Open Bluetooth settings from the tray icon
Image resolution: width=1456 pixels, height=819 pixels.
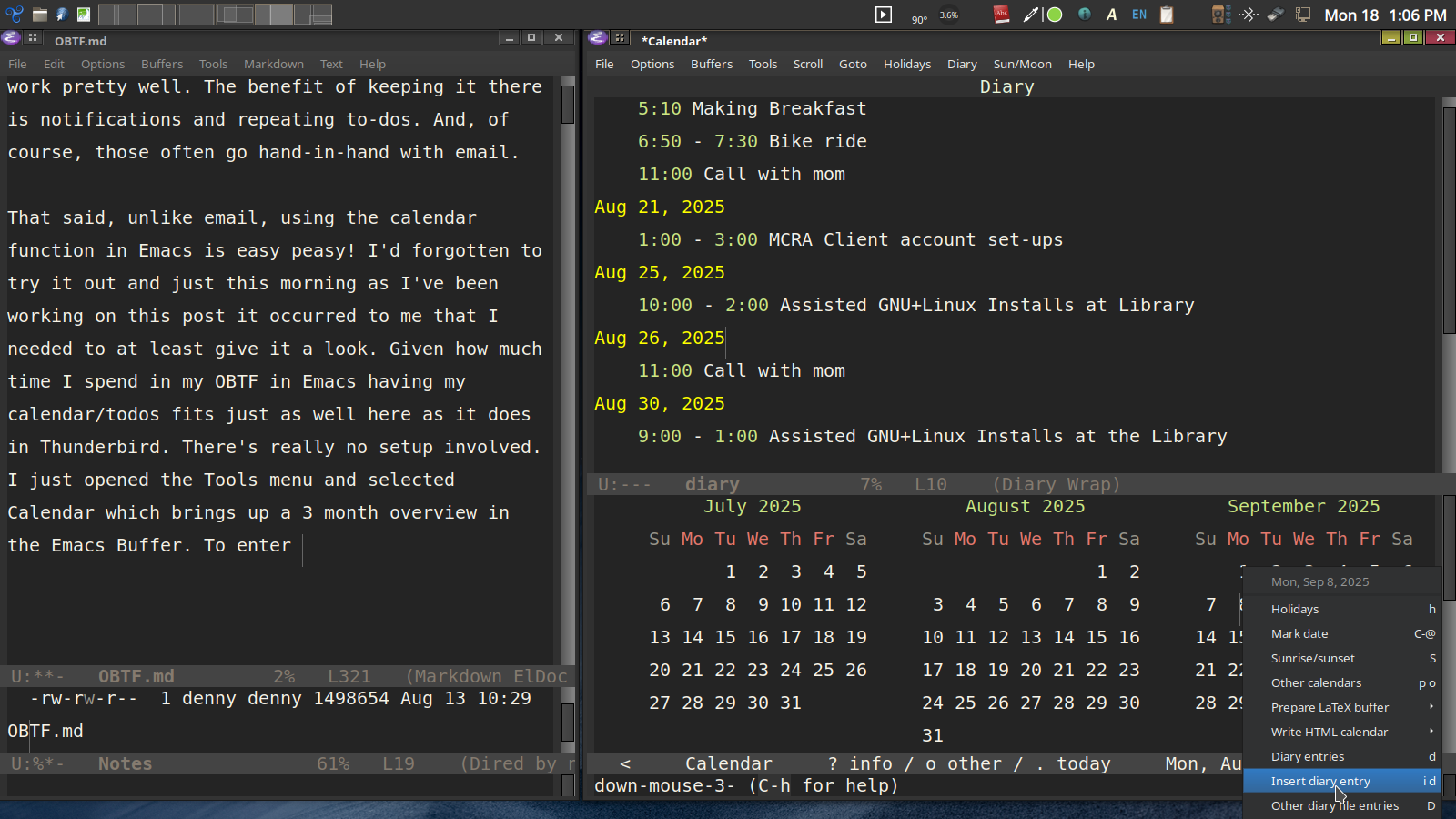point(1249,15)
